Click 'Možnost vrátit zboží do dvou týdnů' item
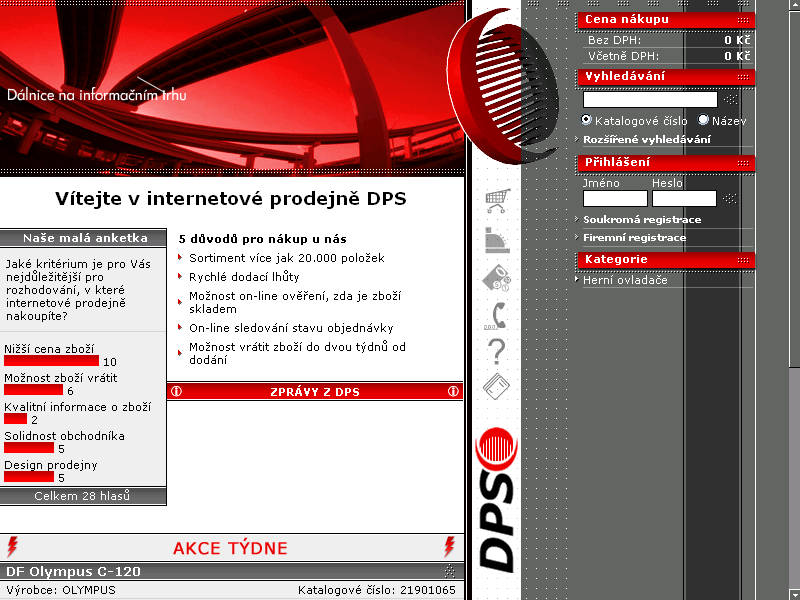The height and width of the screenshot is (600, 800). pos(297,354)
